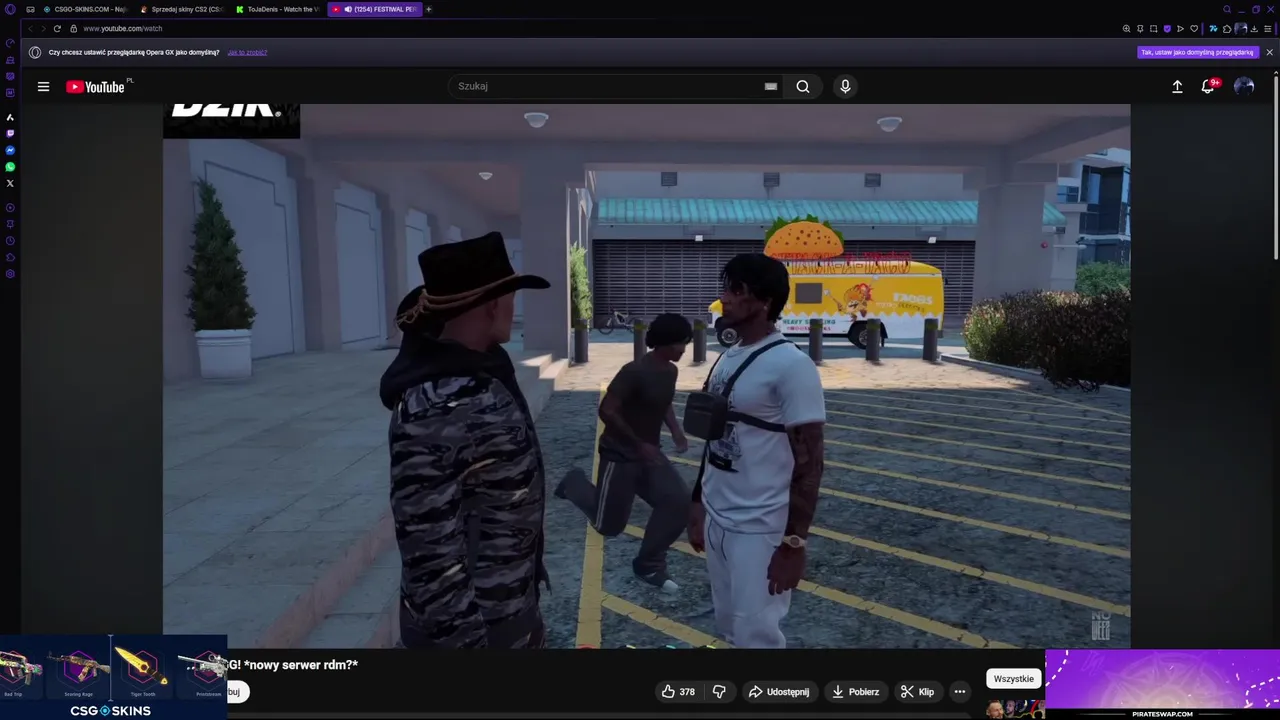The image size is (1280, 720).
Task: Open the YouTube account avatar menu
Action: tap(1244, 87)
